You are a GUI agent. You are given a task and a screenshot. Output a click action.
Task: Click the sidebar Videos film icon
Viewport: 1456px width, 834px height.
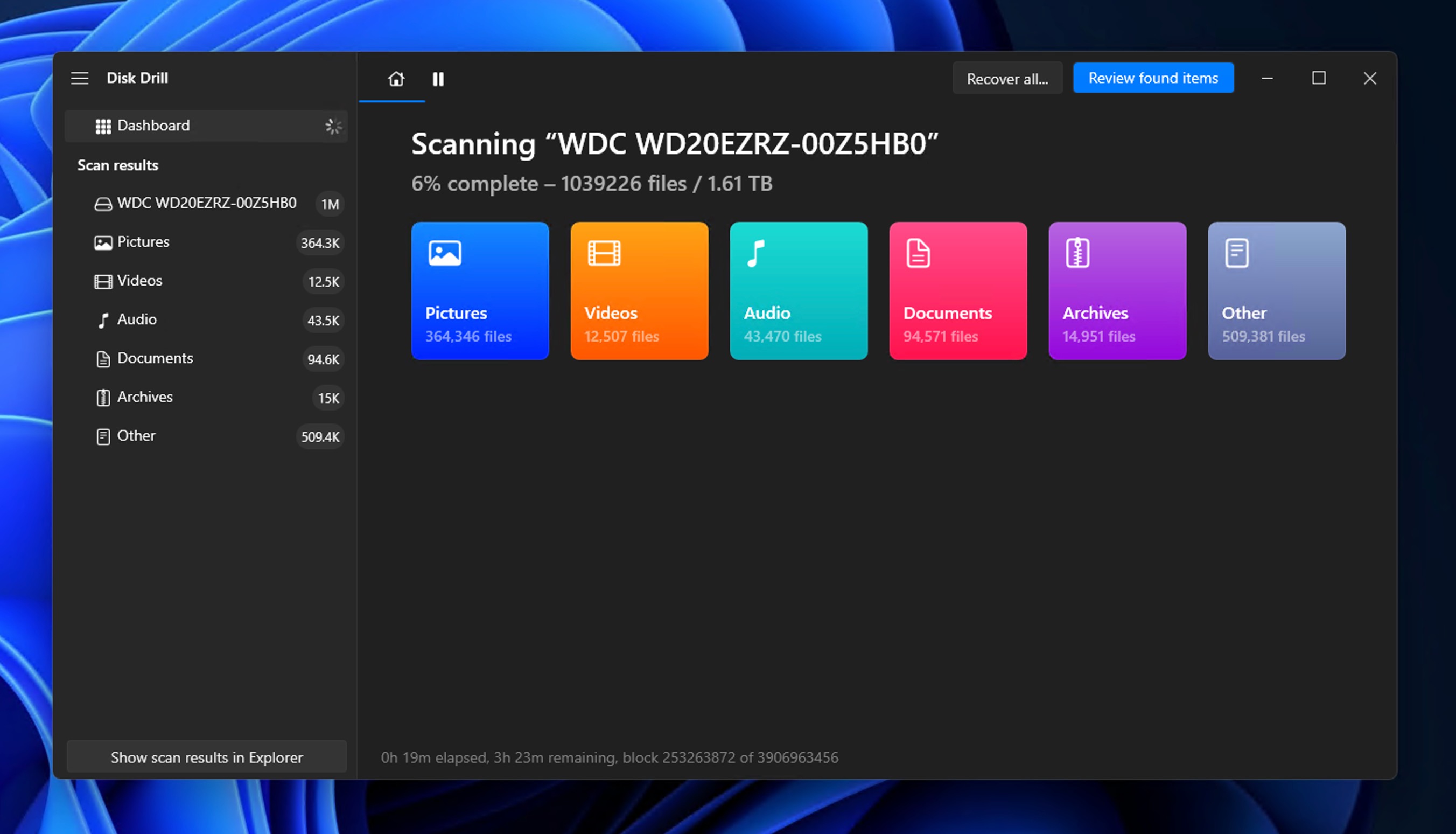pyautogui.click(x=103, y=282)
